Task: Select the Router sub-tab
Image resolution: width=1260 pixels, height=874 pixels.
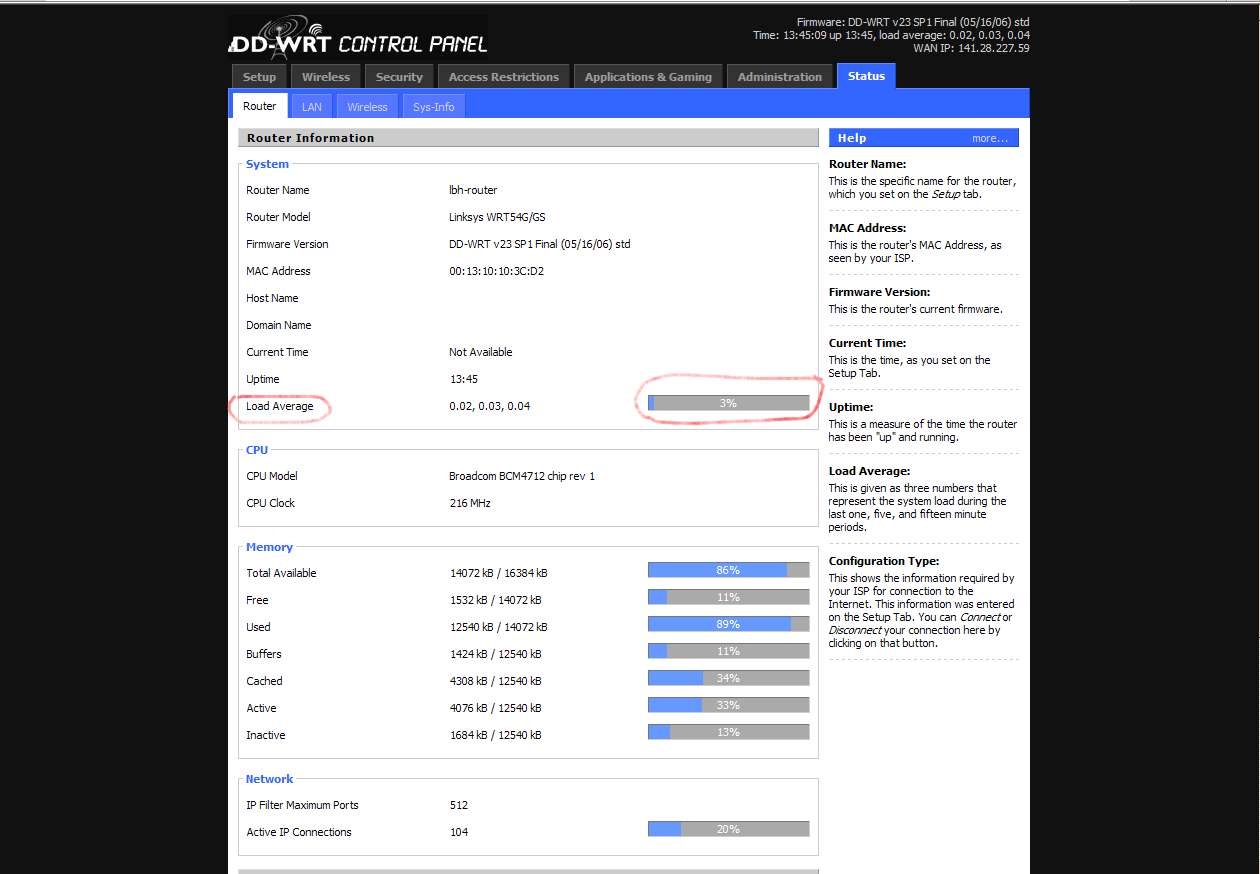Action: pos(260,106)
